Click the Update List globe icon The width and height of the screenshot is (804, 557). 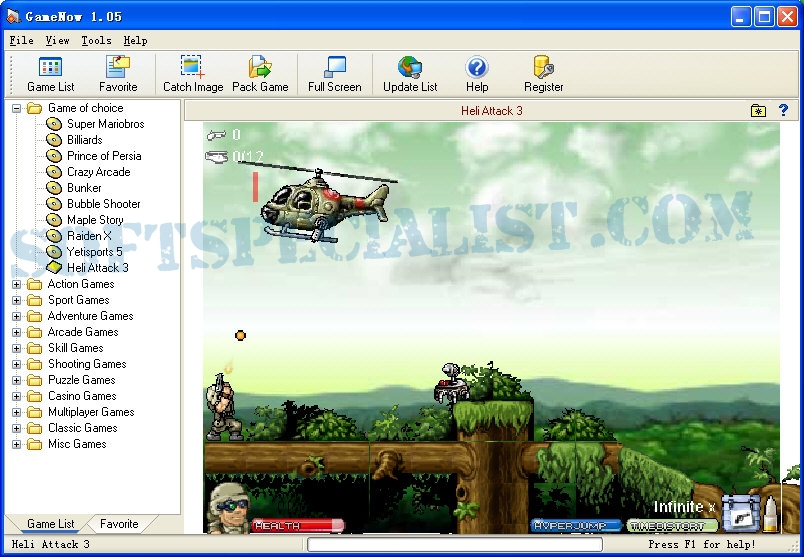click(x=410, y=68)
